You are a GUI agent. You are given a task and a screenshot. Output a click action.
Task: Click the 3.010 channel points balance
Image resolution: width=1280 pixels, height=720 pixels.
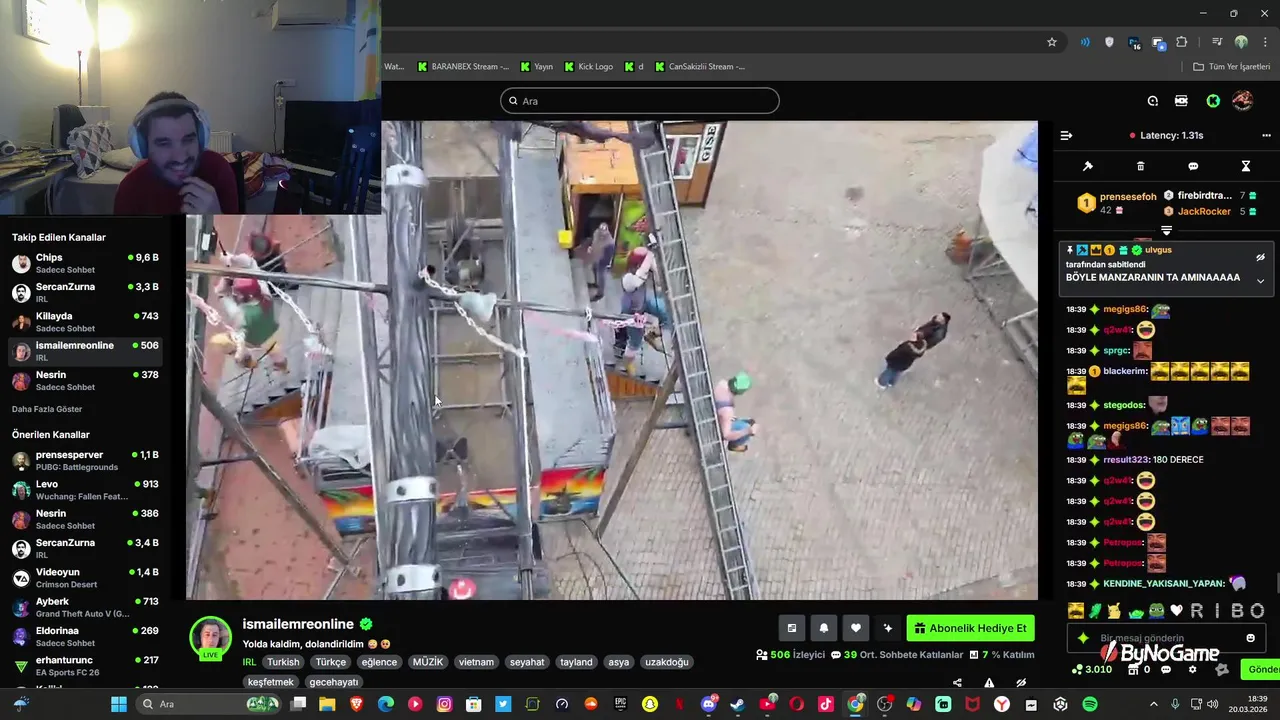(1092, 670)
